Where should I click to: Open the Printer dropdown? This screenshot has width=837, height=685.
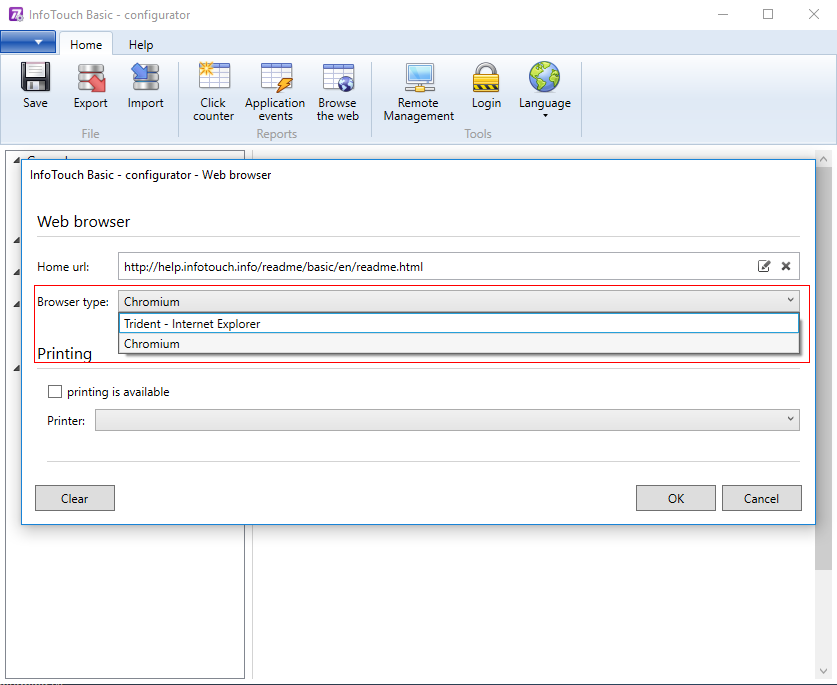447,420
